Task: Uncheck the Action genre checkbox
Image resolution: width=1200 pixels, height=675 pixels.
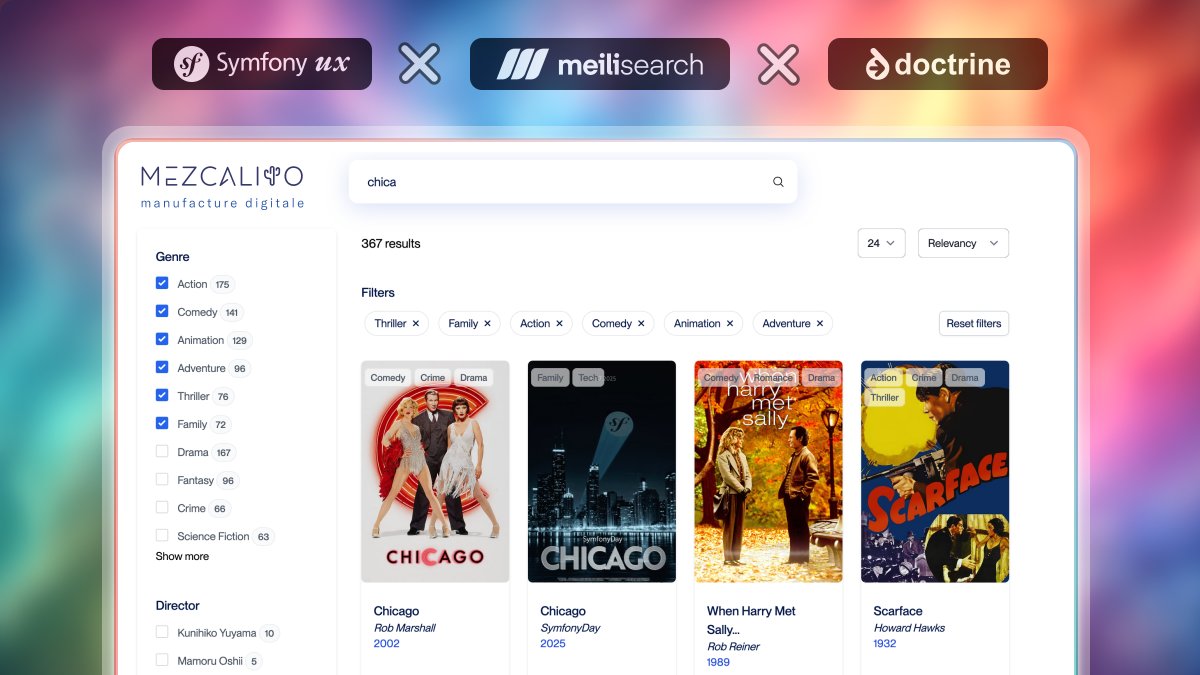Action: 162,283
